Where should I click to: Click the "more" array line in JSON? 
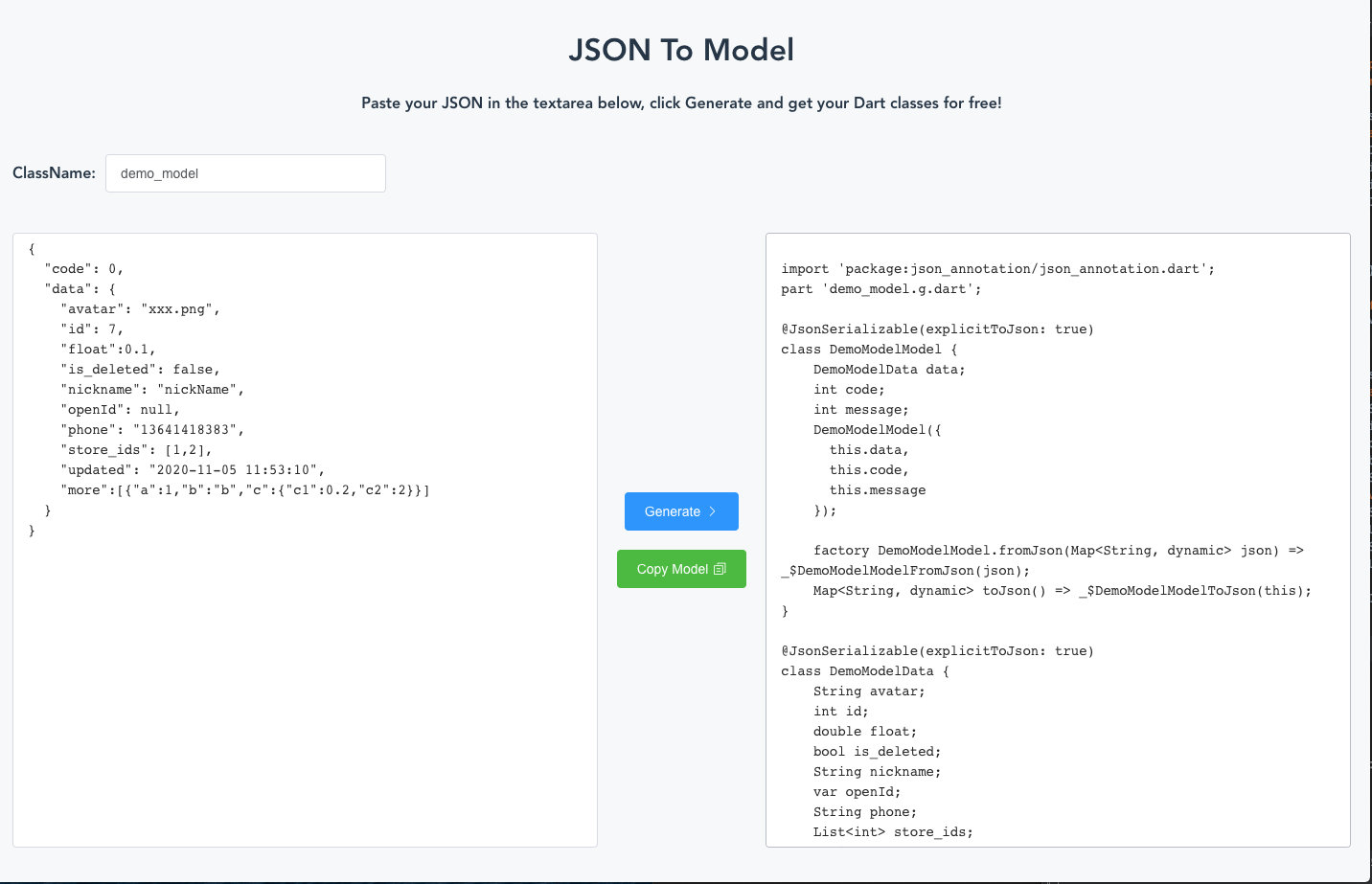[245, 490]
